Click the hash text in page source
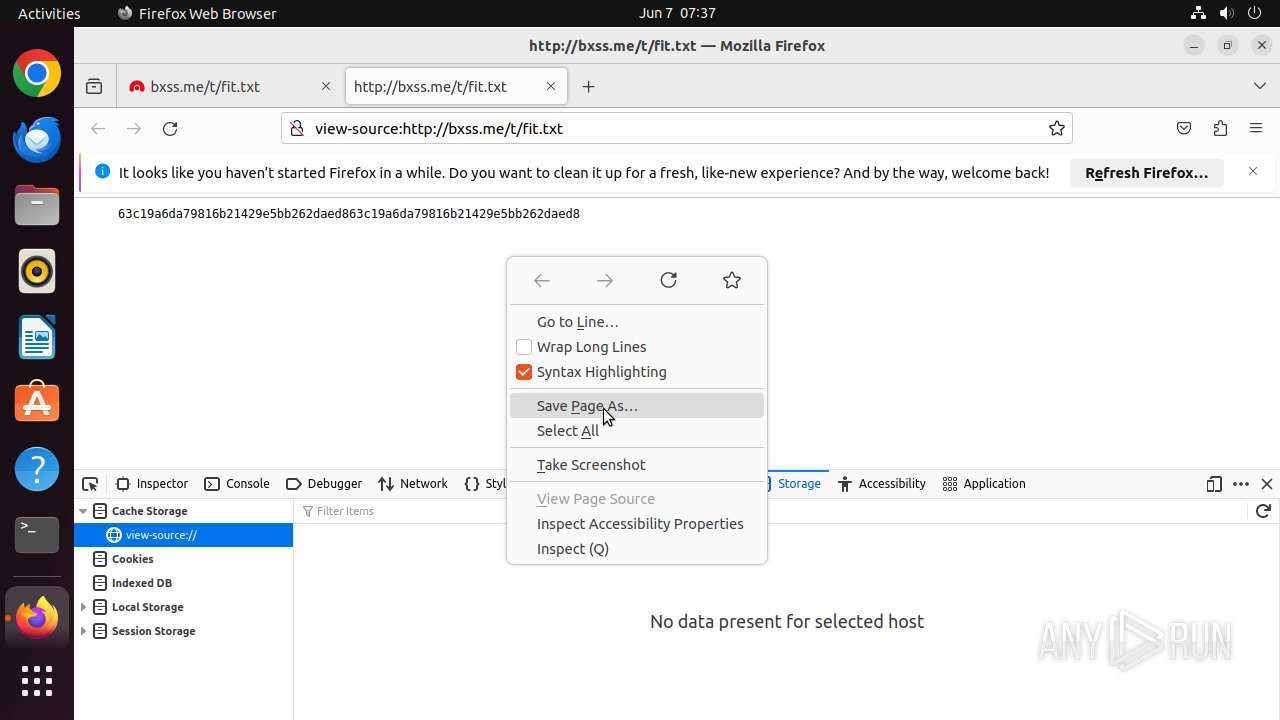The height and width of the screenshot is (720, 1280). click(x=349, y=214)
